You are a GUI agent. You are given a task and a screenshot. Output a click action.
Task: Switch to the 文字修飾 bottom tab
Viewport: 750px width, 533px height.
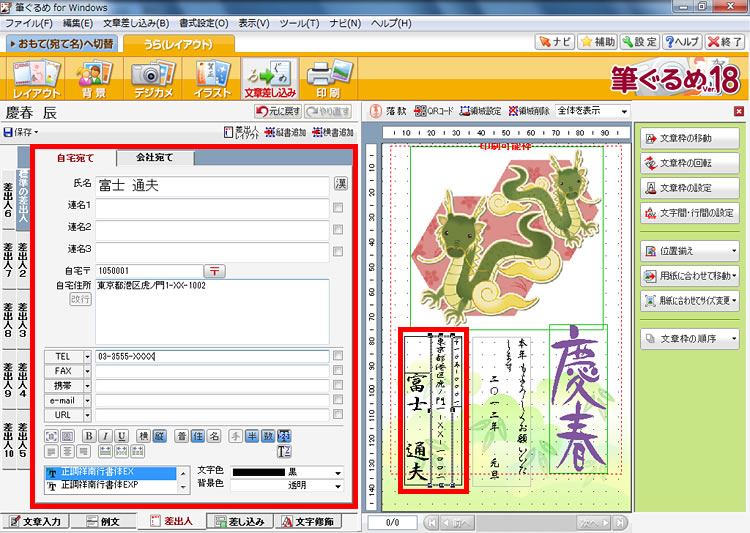[x=309, y=522]
